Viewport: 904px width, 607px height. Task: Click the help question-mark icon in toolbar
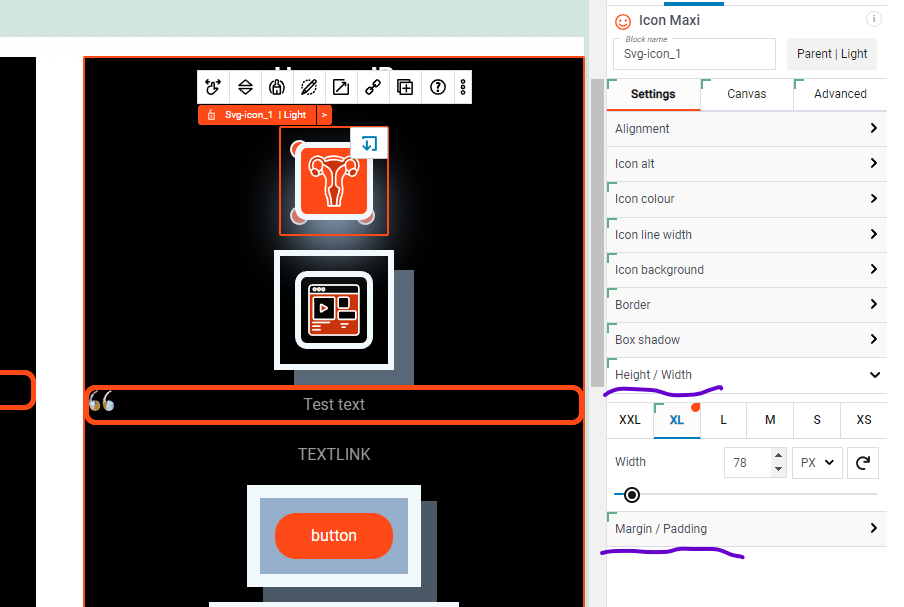pos(437,87)
